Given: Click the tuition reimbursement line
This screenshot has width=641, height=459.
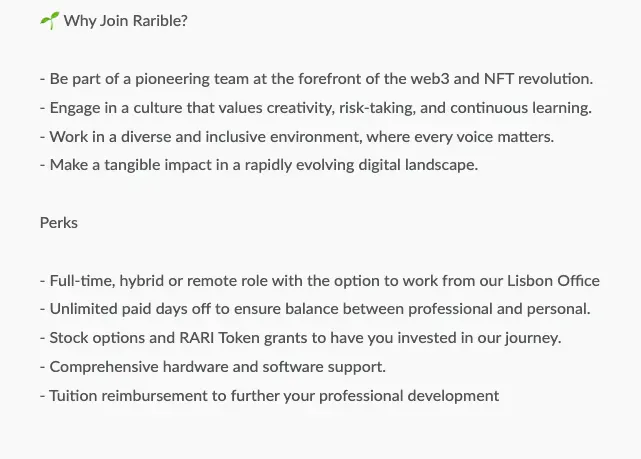Looking at the screenshot, I should 270,395.
